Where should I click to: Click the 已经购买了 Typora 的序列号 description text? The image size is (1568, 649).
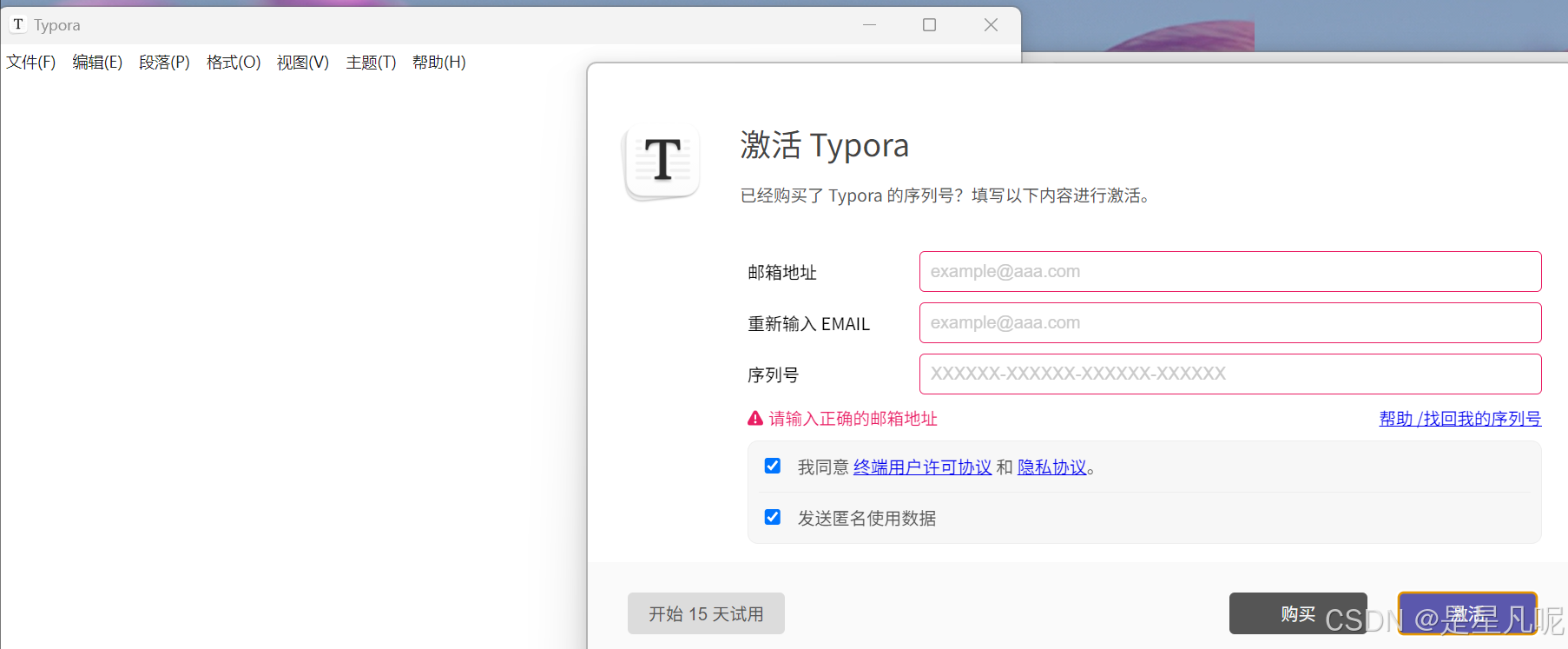coord(945,195)
